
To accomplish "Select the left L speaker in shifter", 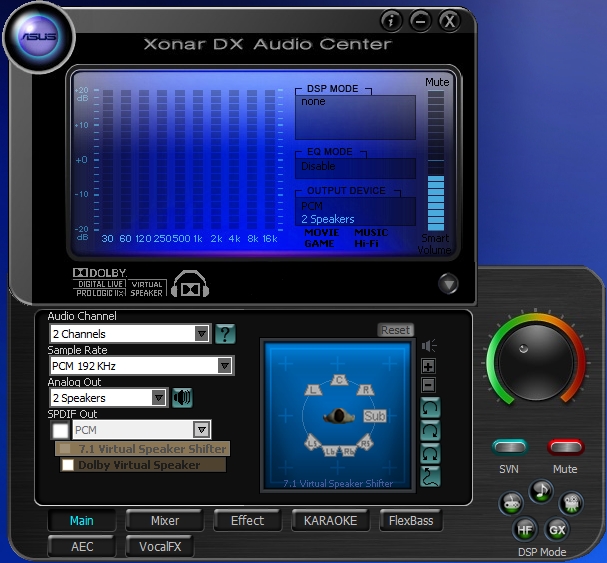I will pyautogui.click(x=314, y=390).
